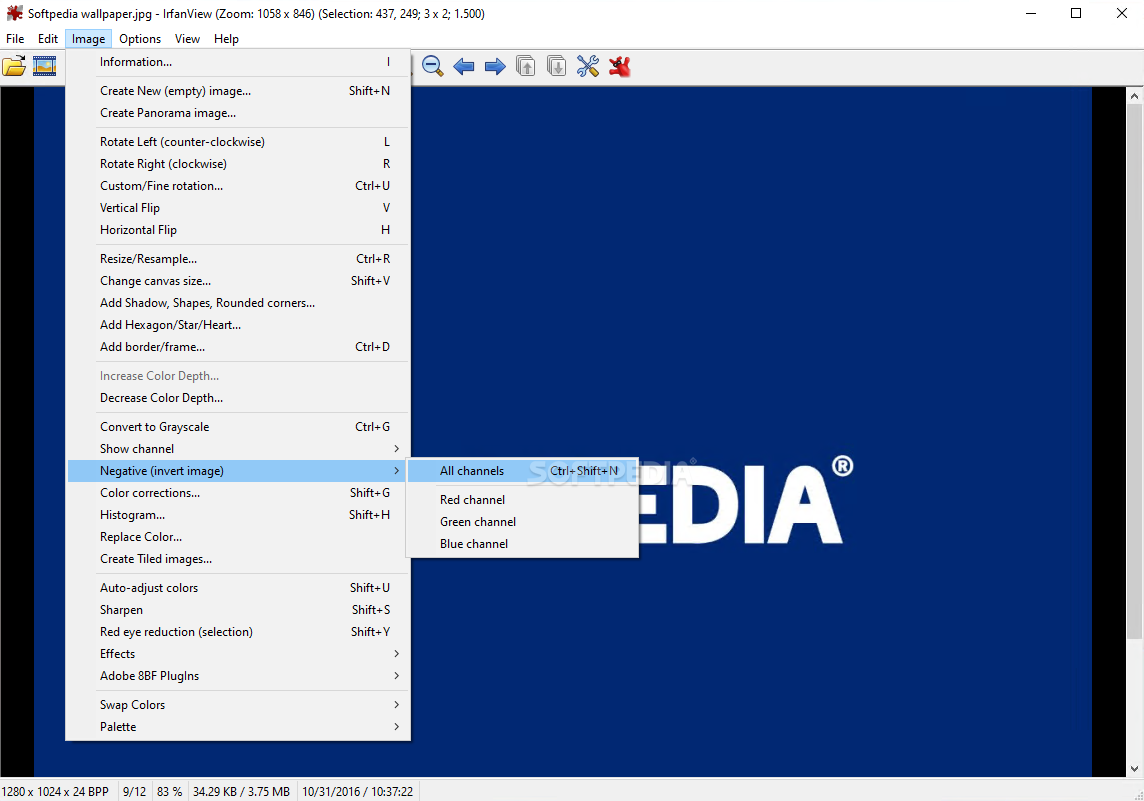
Task: Click the vertical scrollbar thumb
Action: (1135, 372)
